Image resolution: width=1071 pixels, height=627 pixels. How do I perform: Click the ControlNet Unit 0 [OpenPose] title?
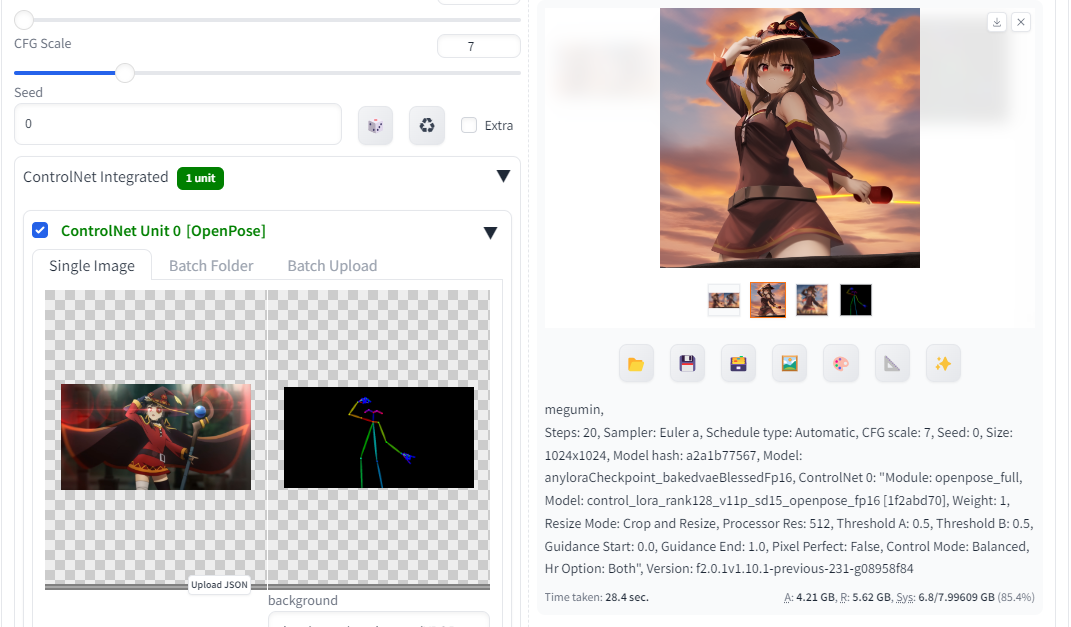point(163,231)
